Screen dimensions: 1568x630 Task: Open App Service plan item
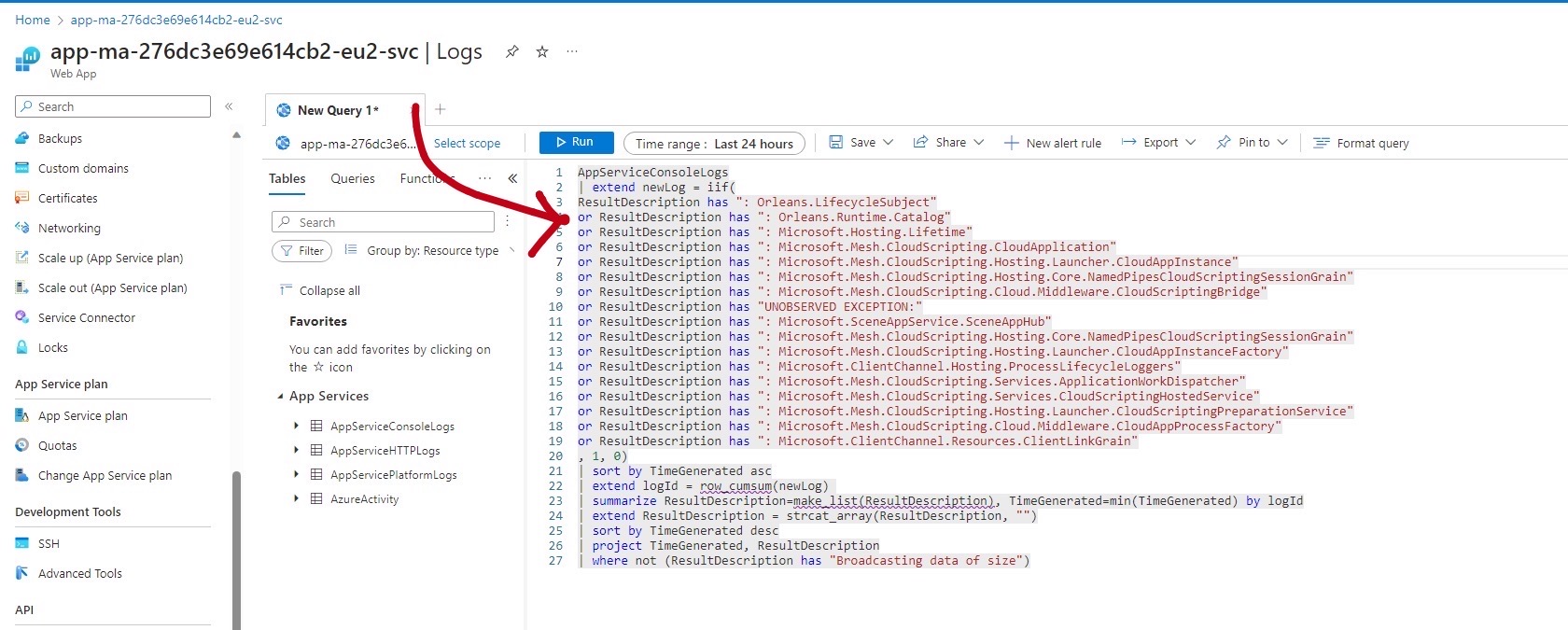tap(83, 415)
